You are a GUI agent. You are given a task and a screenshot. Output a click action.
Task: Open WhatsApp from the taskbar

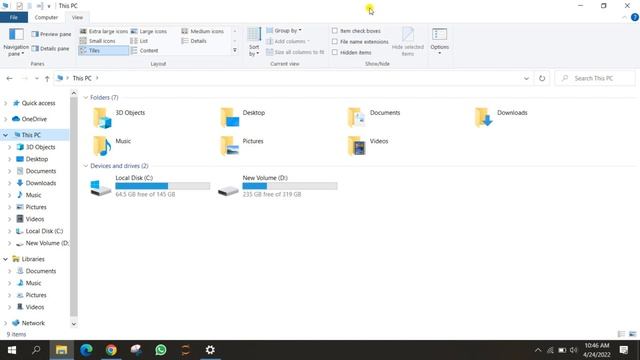click(161, 350)
